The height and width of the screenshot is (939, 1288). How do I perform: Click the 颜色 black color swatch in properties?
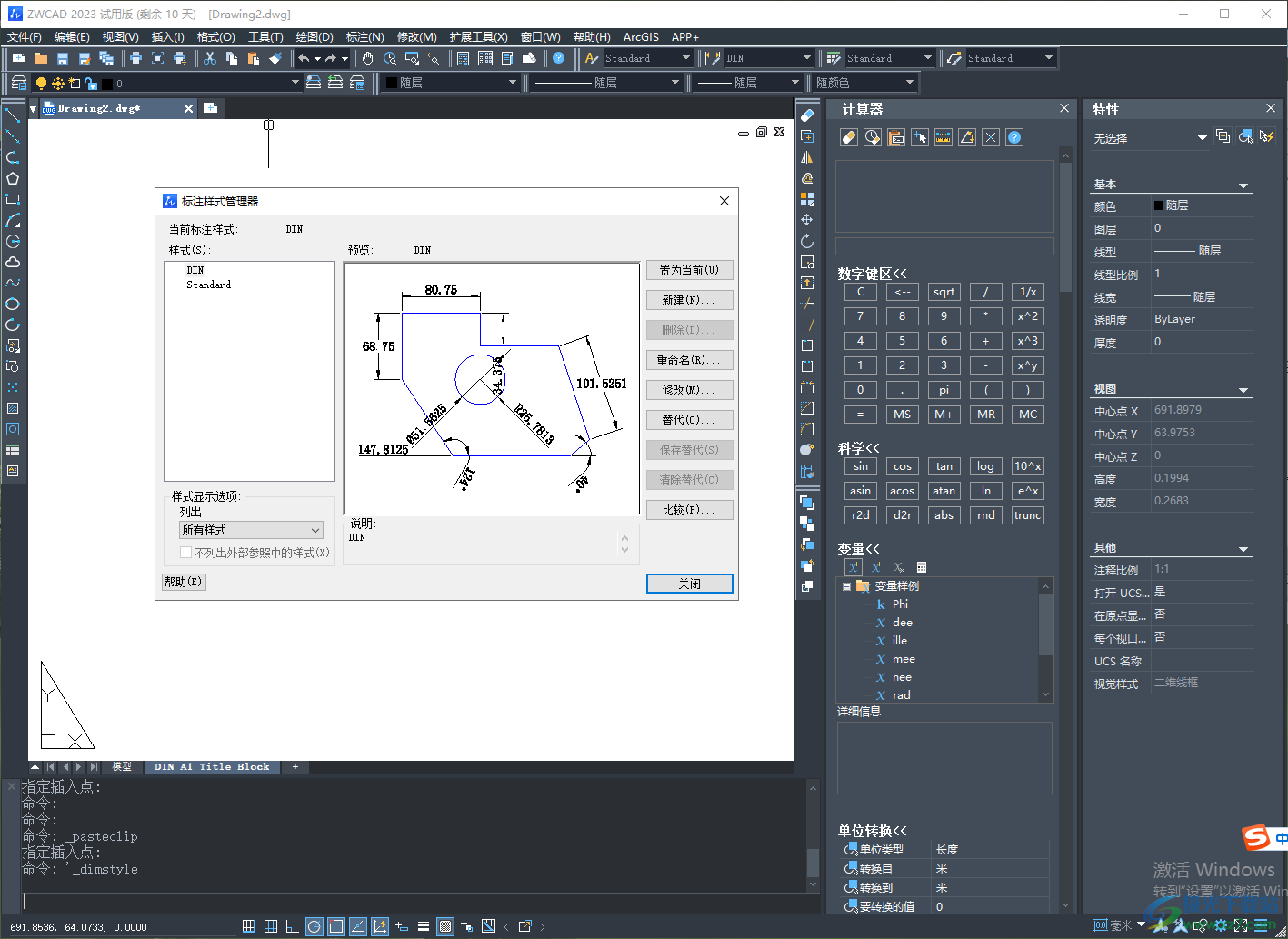[1159, 205]
